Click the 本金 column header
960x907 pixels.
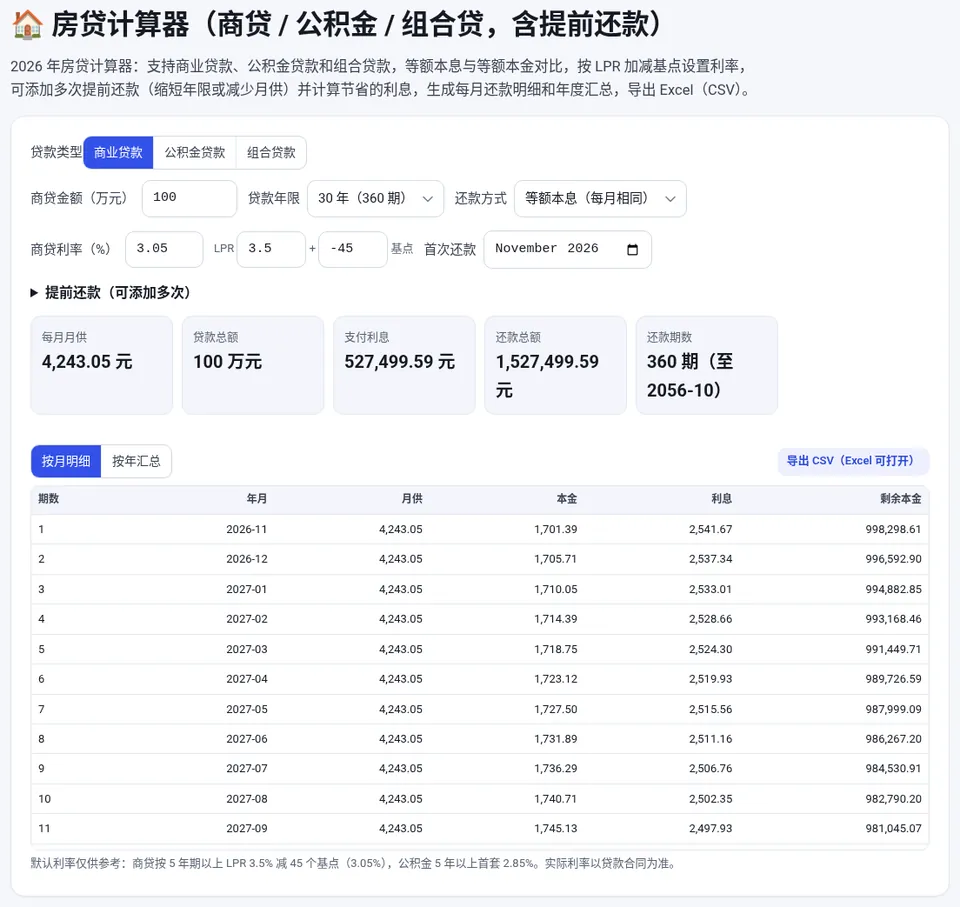click(x=567, y=499)
